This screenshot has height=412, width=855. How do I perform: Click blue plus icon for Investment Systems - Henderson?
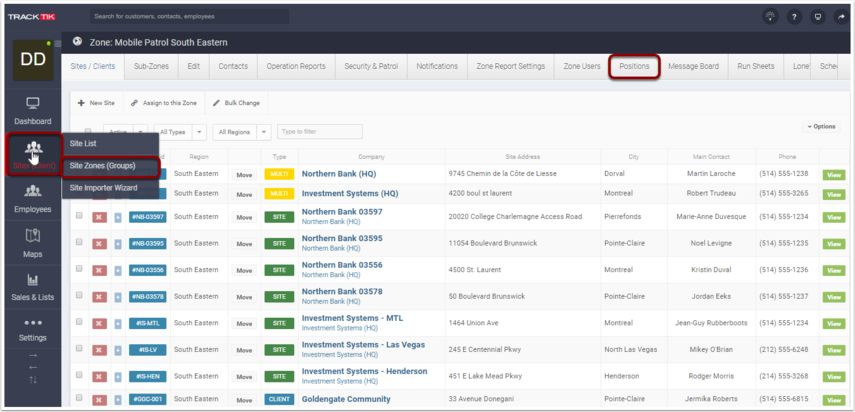tap(118, 377)
